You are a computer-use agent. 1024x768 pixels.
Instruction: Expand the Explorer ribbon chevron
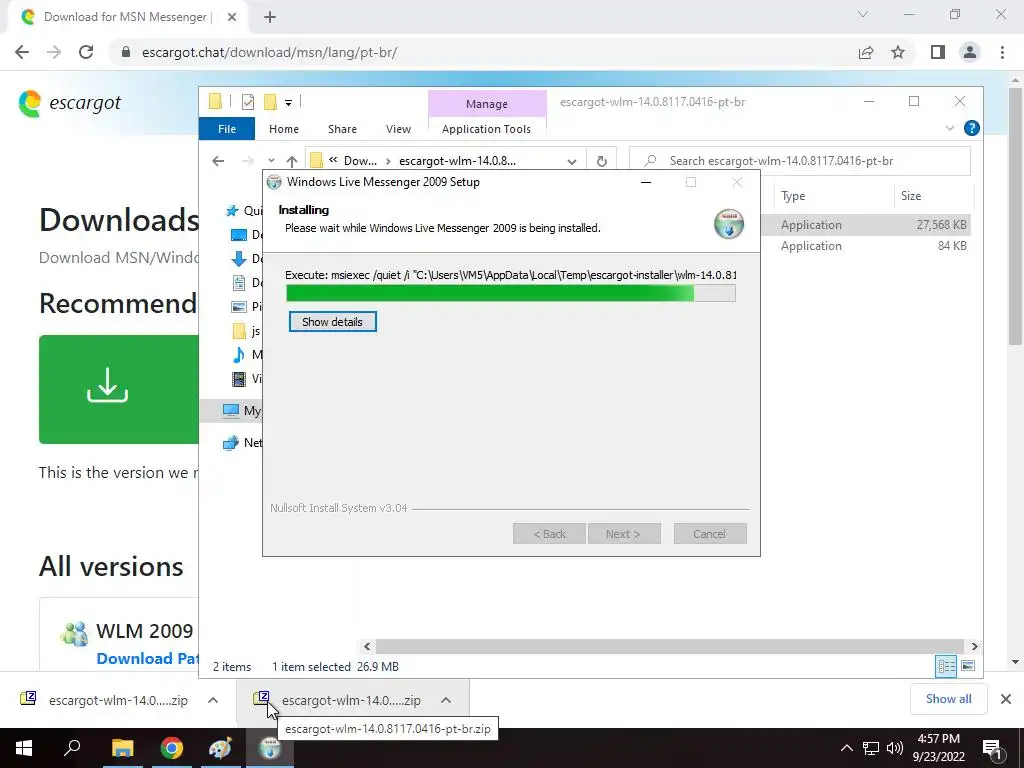(950, 129)
